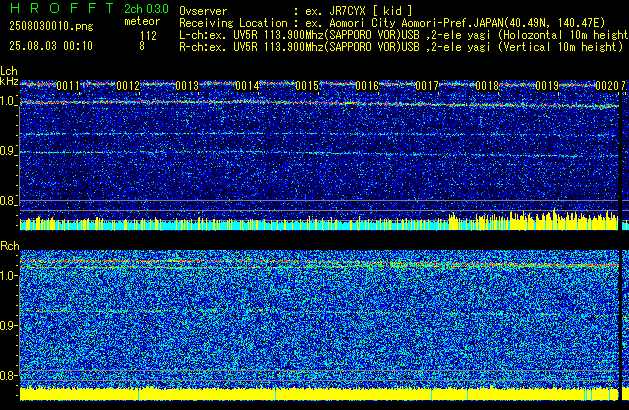Click the 0011 time marker in Lch
The height and width of the screenshot is (410, 629).
[x=68, y=86]
